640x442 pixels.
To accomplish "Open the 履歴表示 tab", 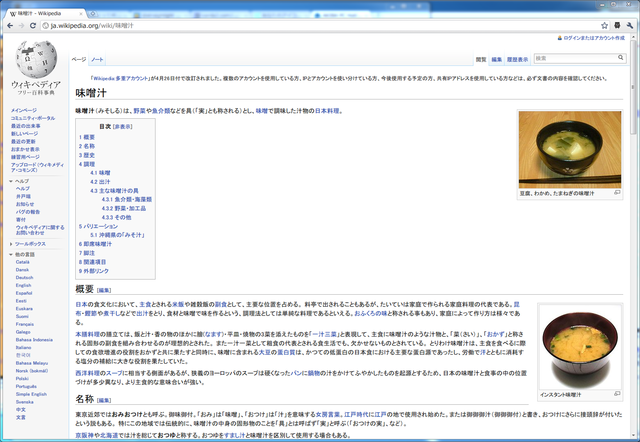I will (x=518, y=60).
